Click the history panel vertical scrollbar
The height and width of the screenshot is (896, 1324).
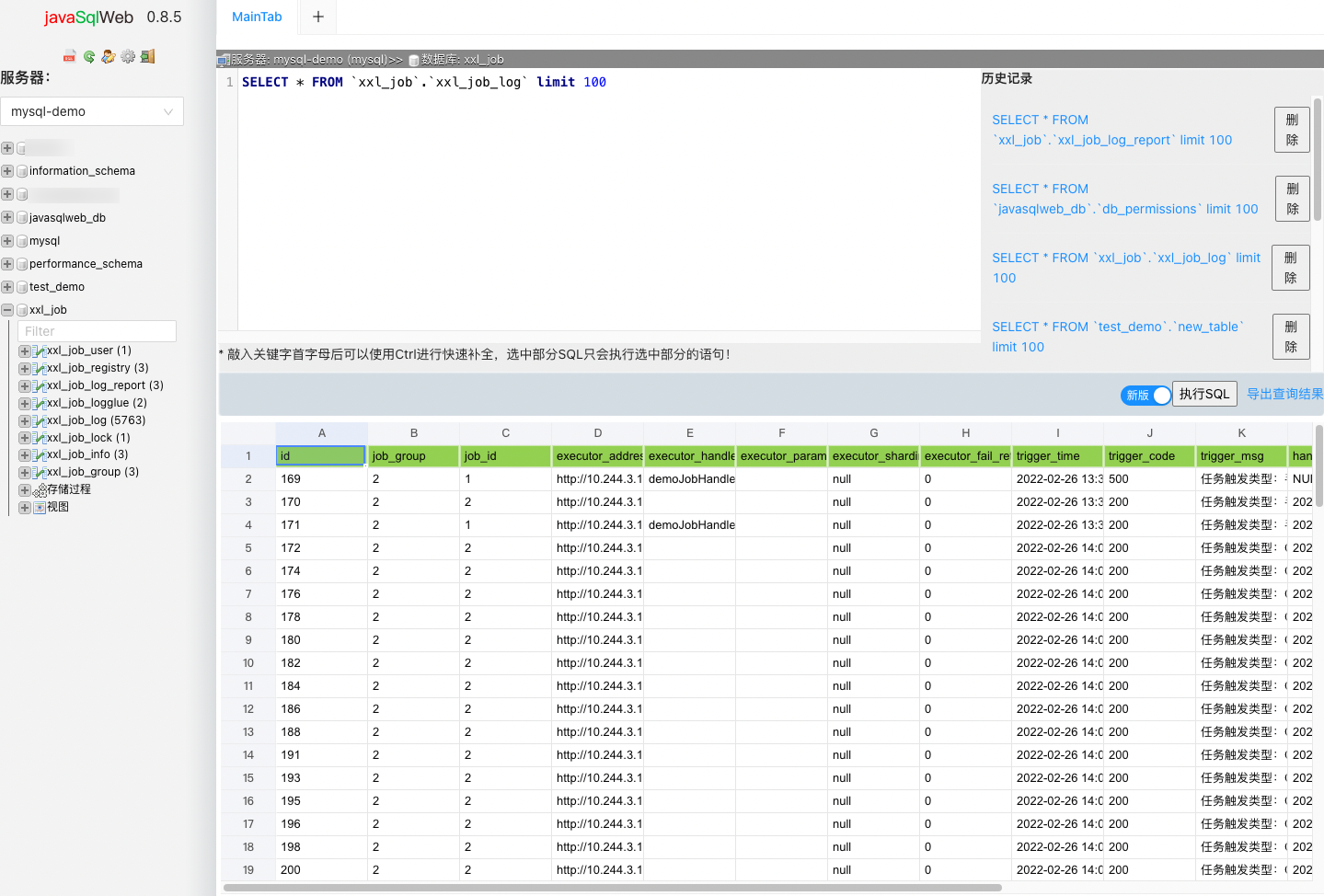[1318, 158]
